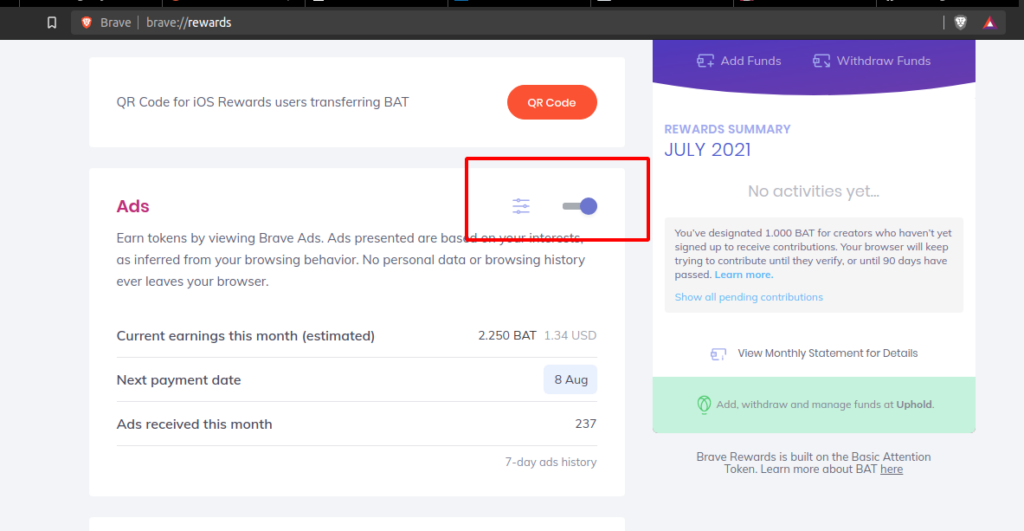The height and width of the screenshot is (531, 1024).
Task: Click the bookmark icon in address bar
Action: coord(52,23)
